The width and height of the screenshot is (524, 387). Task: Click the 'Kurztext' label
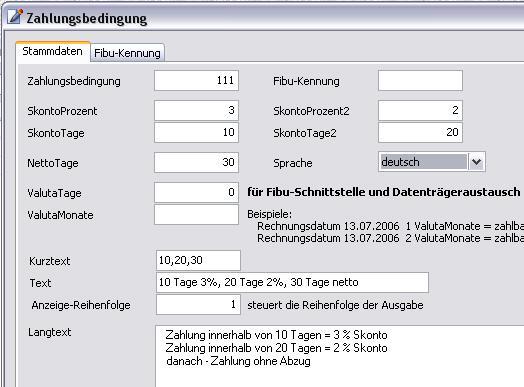[49, 261]
